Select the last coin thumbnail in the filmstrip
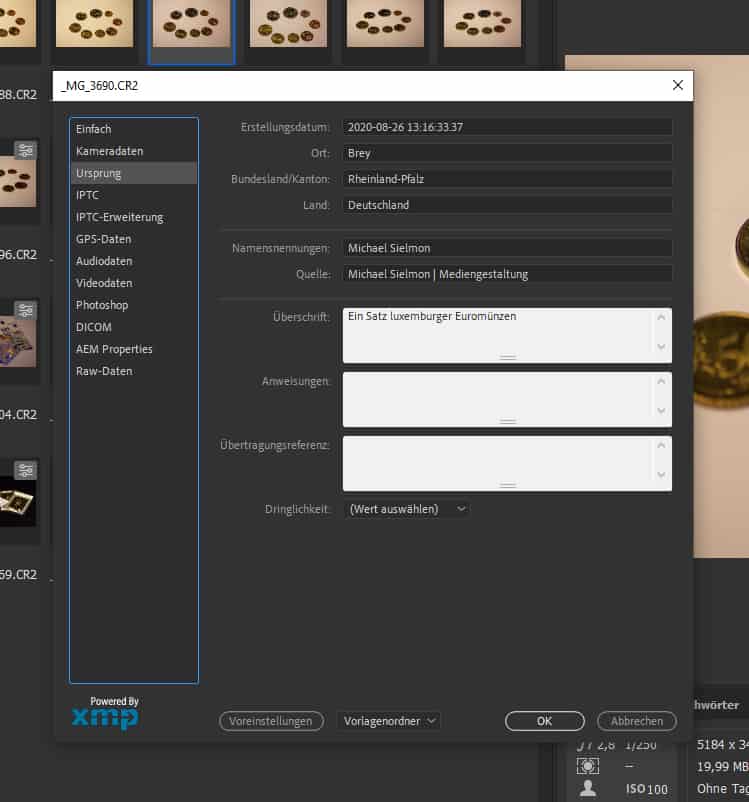 (x=482, y=24)
